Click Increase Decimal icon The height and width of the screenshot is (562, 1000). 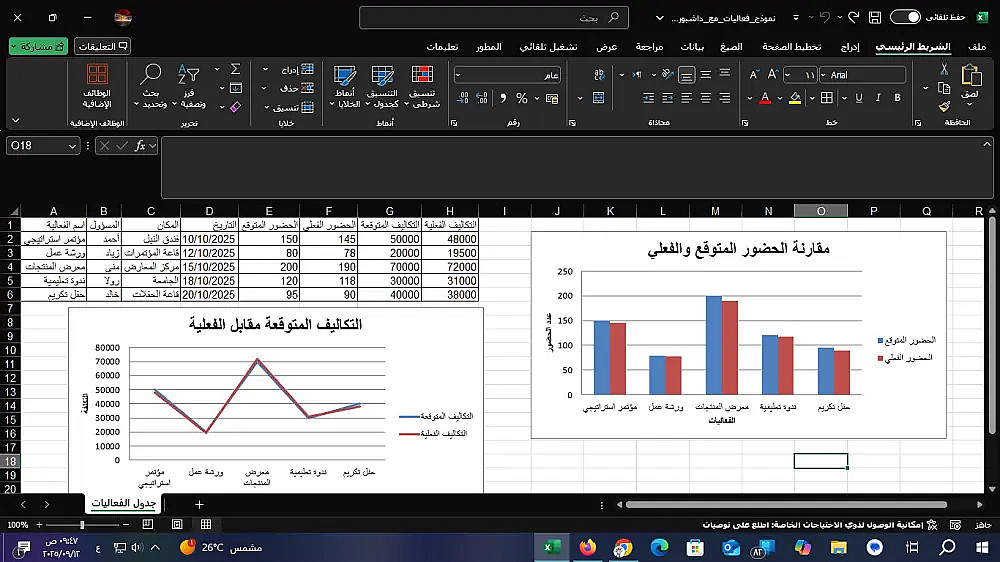point(482,98)
